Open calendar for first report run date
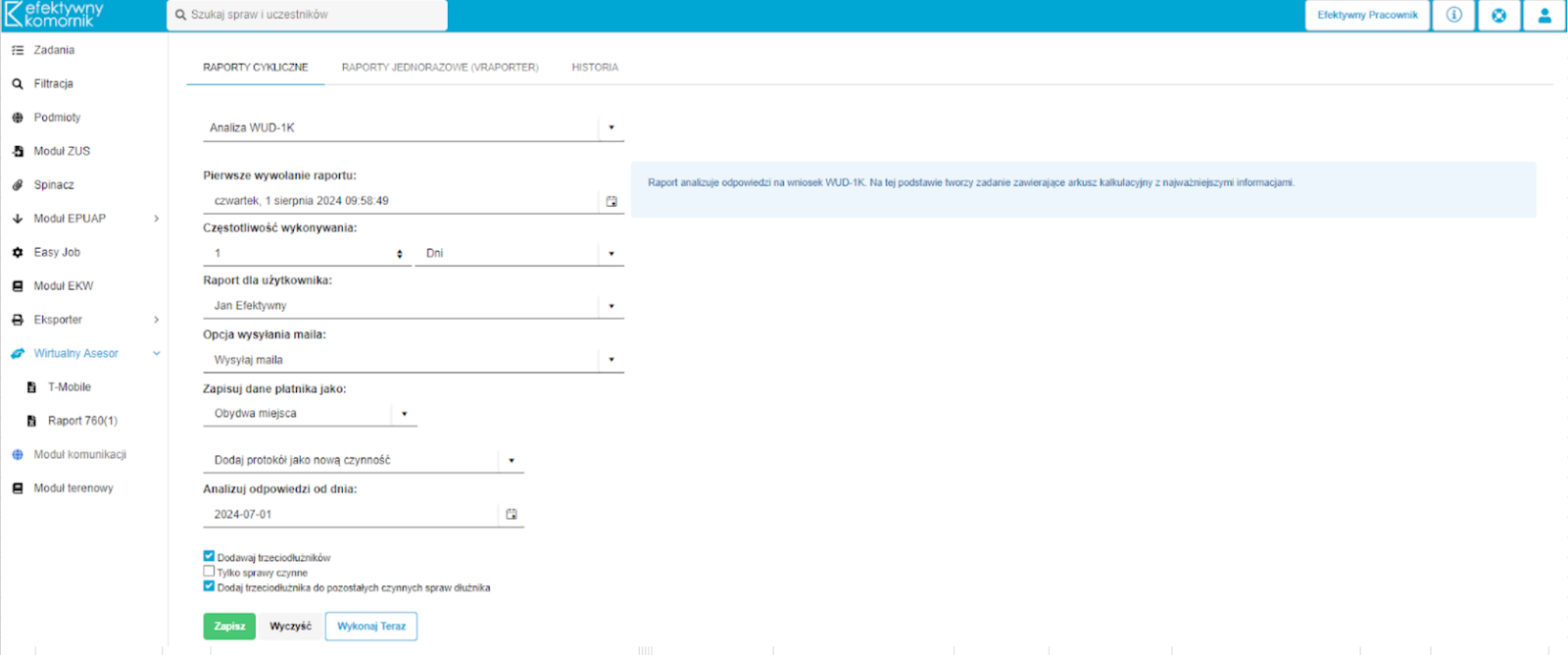 point(612,201)
